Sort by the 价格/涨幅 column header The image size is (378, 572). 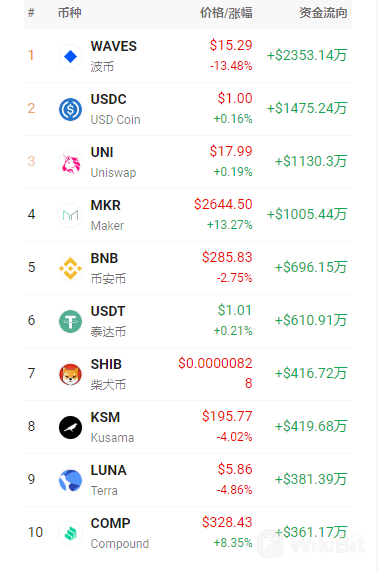(x=226, y=13)
